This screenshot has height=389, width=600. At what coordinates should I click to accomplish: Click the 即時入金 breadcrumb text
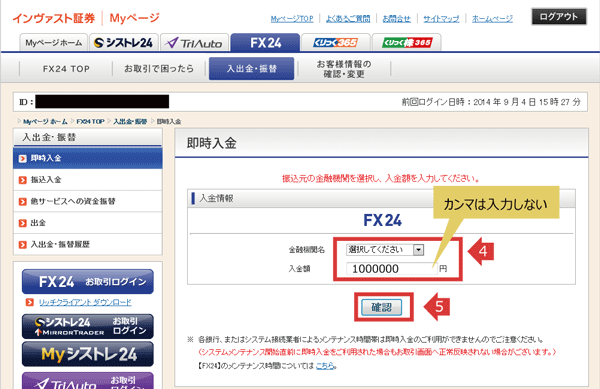pos(169,122)
